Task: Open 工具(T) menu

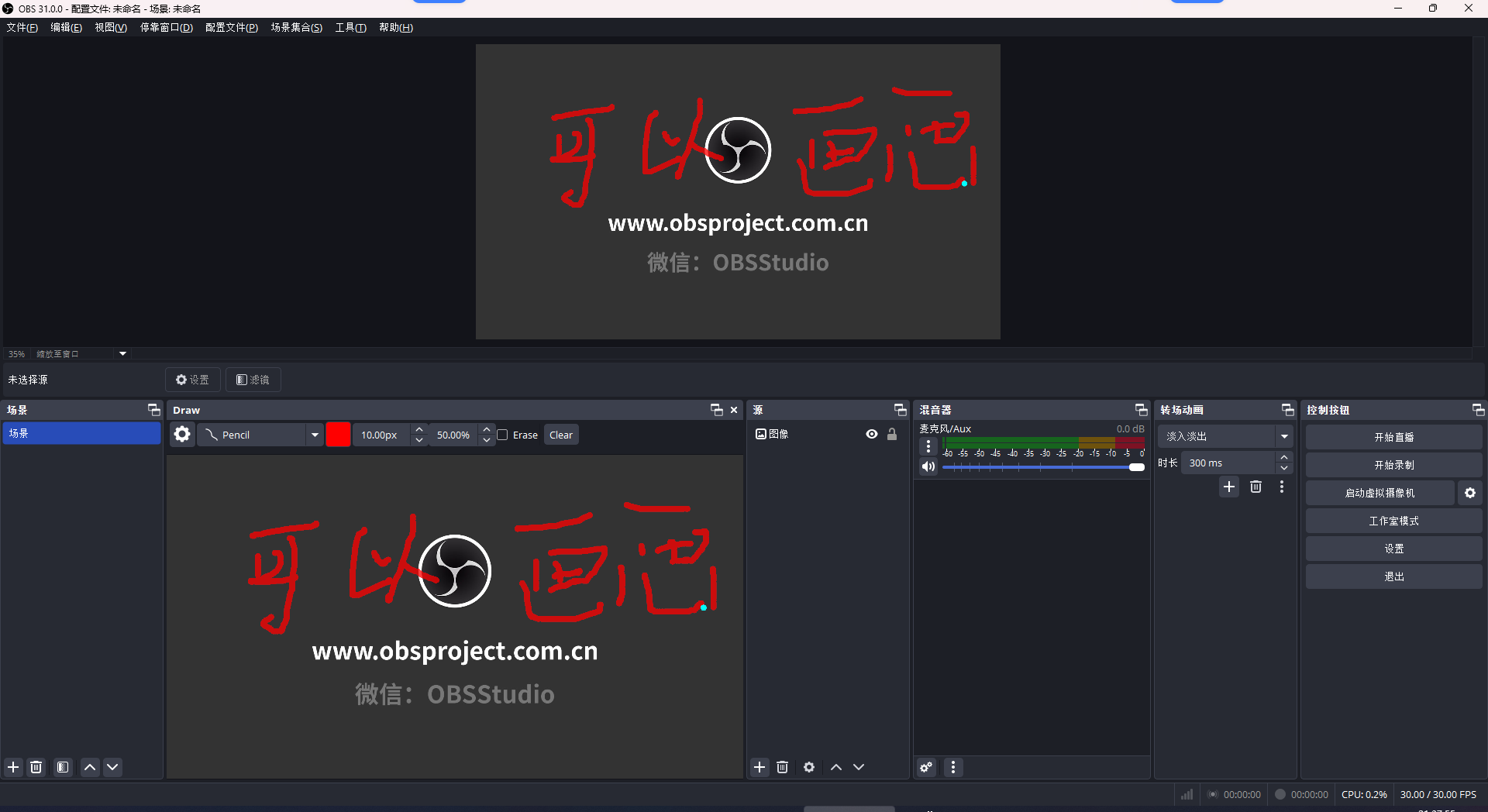Action: 350,27
